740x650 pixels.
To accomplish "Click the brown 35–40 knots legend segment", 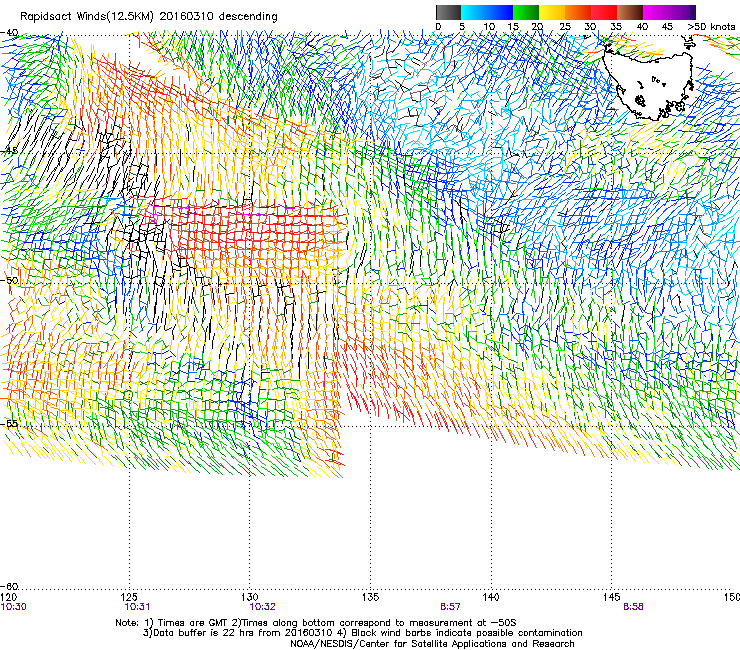I will (630, 12).
